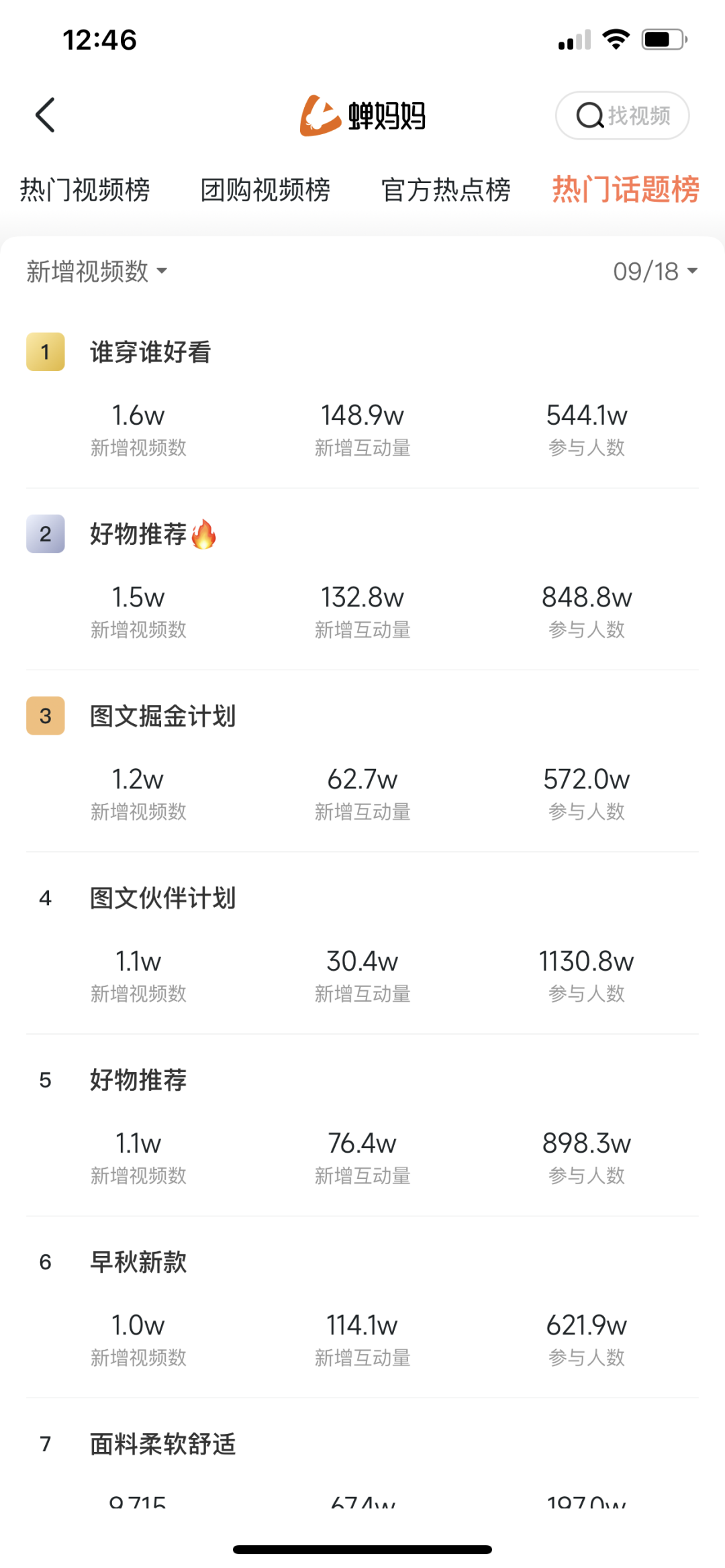Tap the 蝉妈妈 logo icon
Image resolution: width=725 pixels, height=1568 pixels.
pos(320,115)
